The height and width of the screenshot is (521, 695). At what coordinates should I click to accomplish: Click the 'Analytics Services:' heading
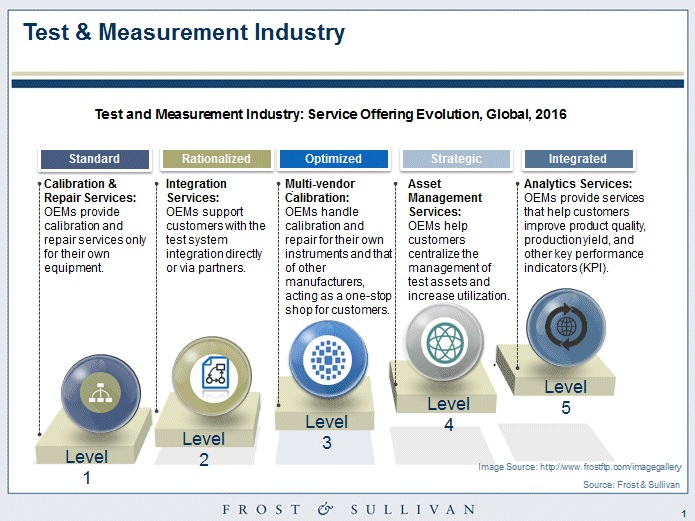point(578,184)
